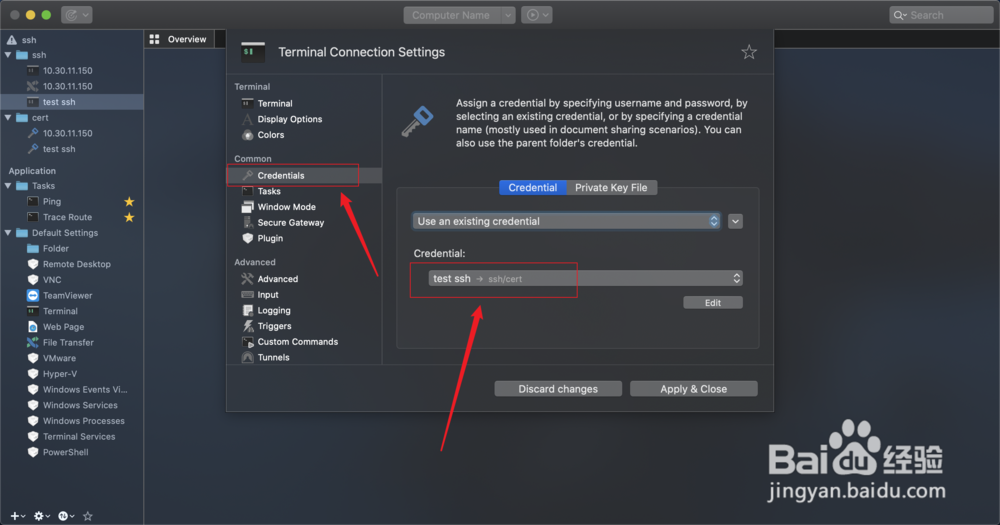Open the Window Mode settings icon
The image size is (1000, 525).
pyautogui.click(x=247, y=207)
